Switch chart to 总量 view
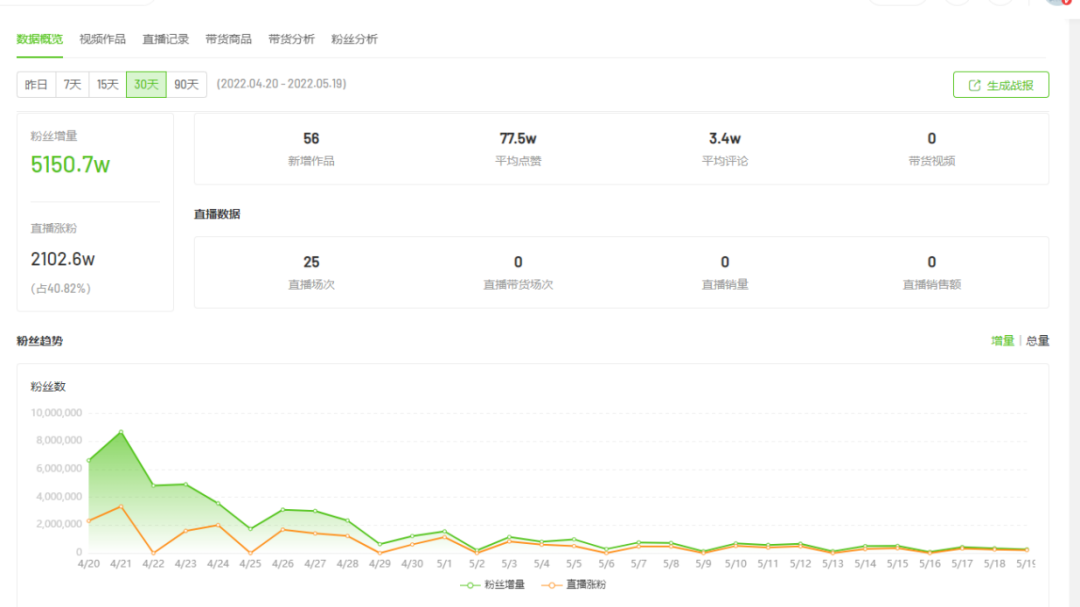This screenshot has width=1080, height=607. point(1038,341)
